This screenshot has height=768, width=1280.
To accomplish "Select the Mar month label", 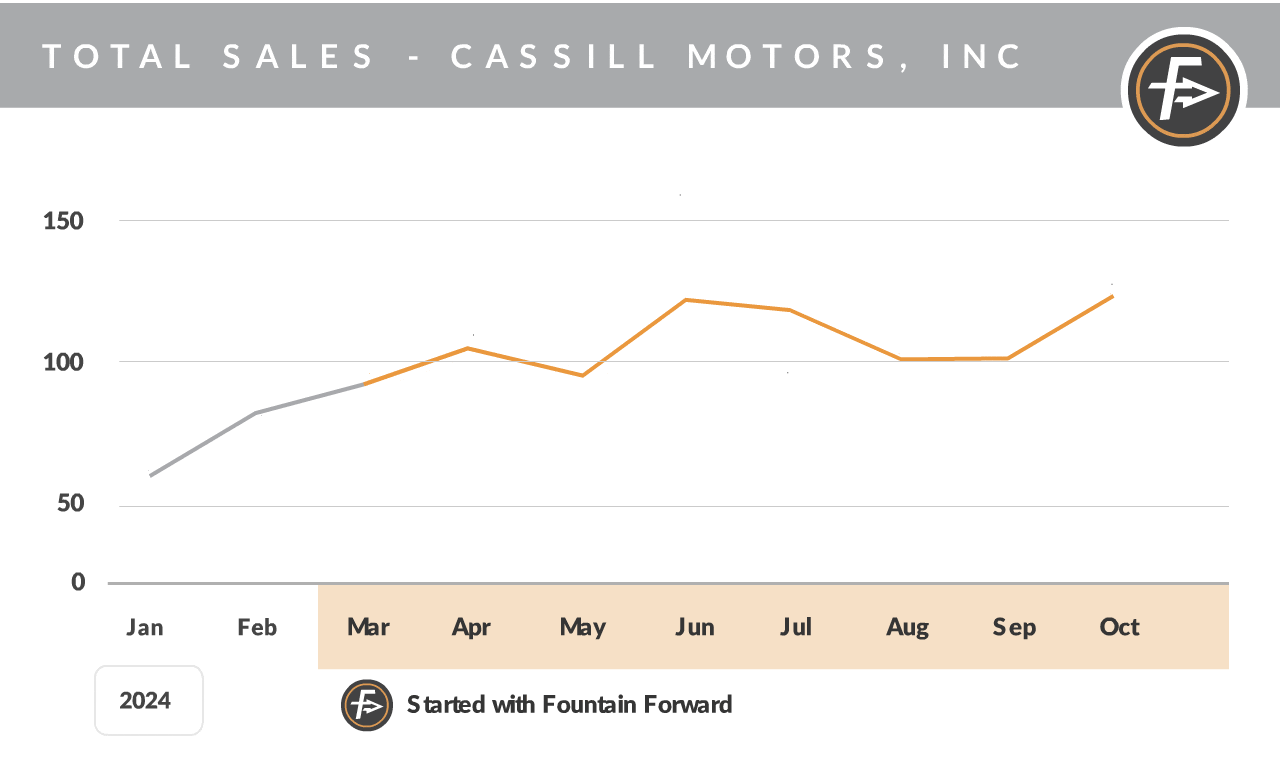I will 368,627.
